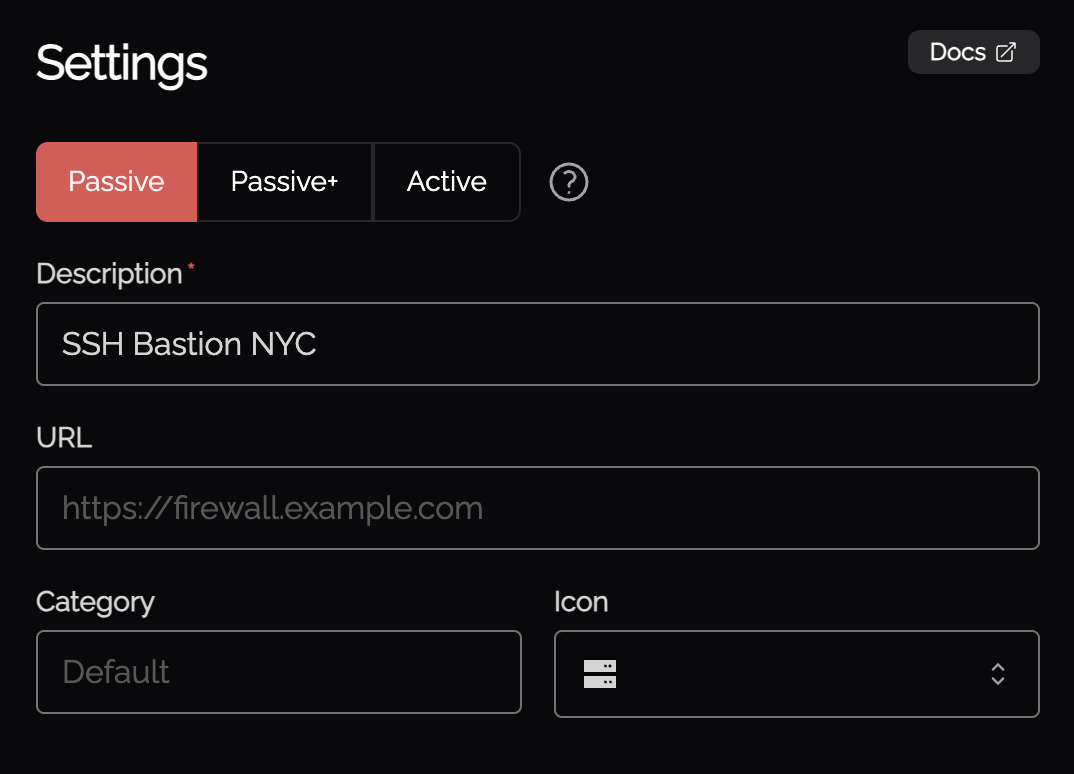This screenshot has height=774, width=1074.
Task: Focus the Description input field
Action: [x=537, y=344]
